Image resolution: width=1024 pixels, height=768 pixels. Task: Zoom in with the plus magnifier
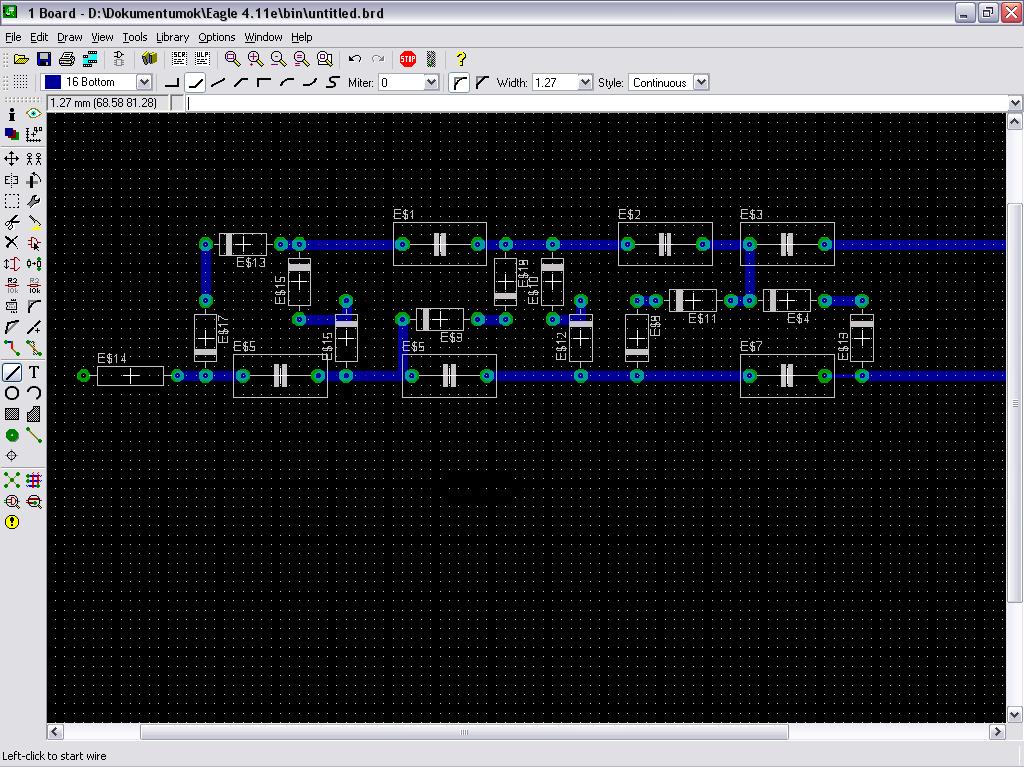[255, 59]
